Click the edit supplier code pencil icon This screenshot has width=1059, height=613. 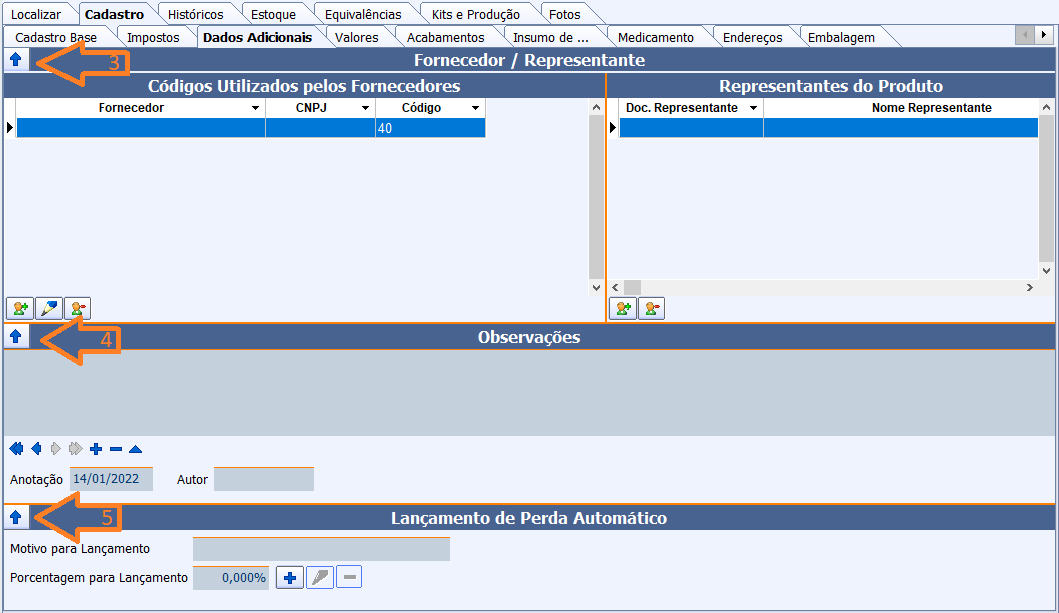(x=49, y=308)
